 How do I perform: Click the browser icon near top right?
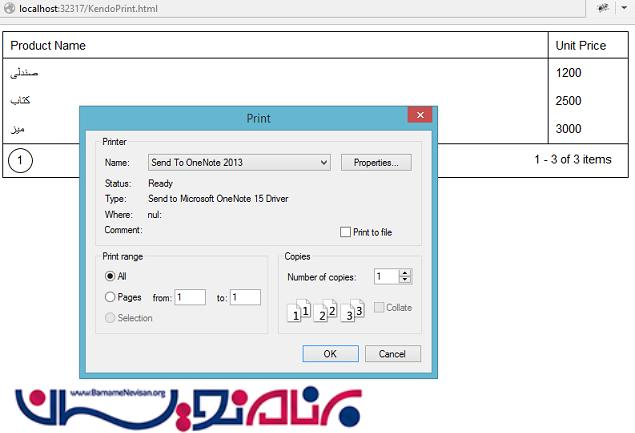coord(603,8)
